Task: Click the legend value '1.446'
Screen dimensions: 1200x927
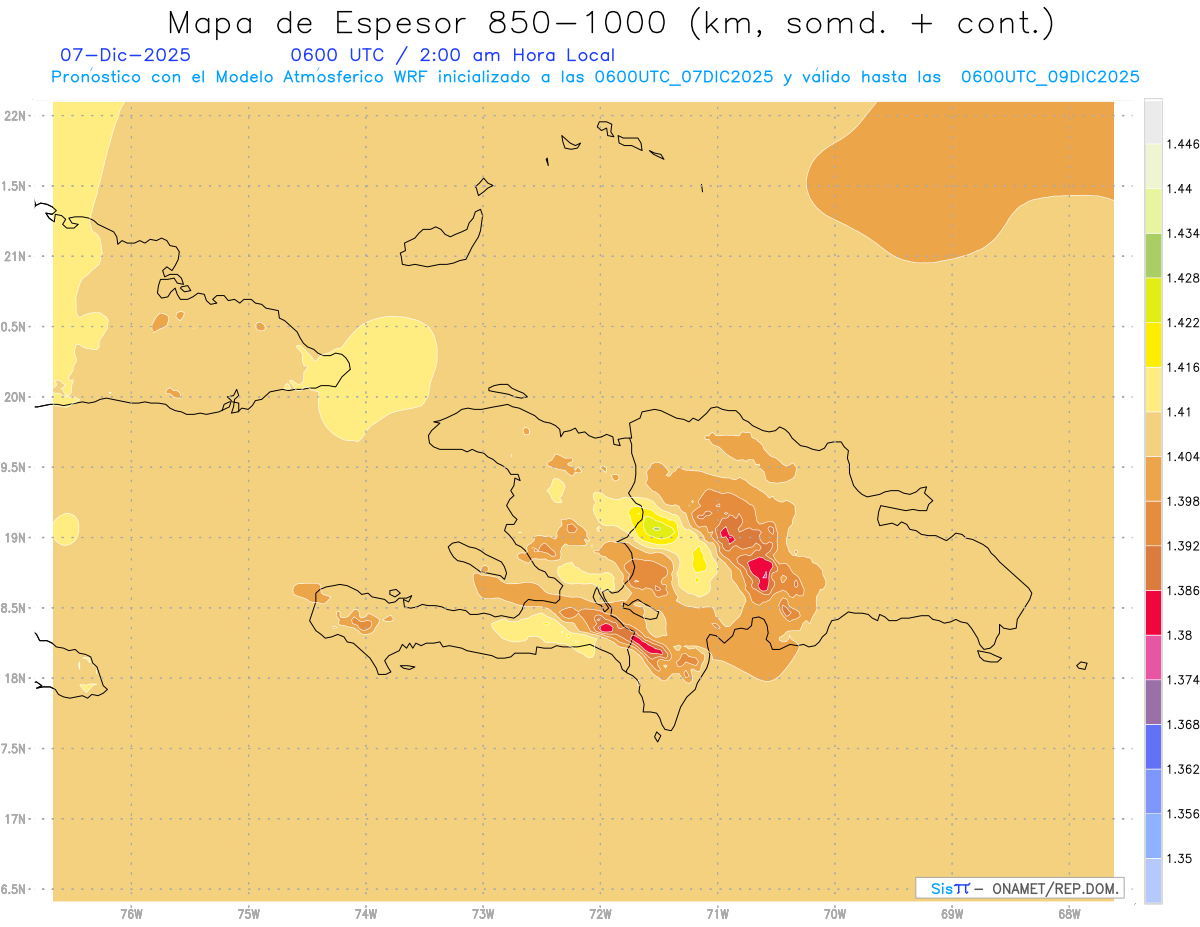Action: coord(1182,144)
